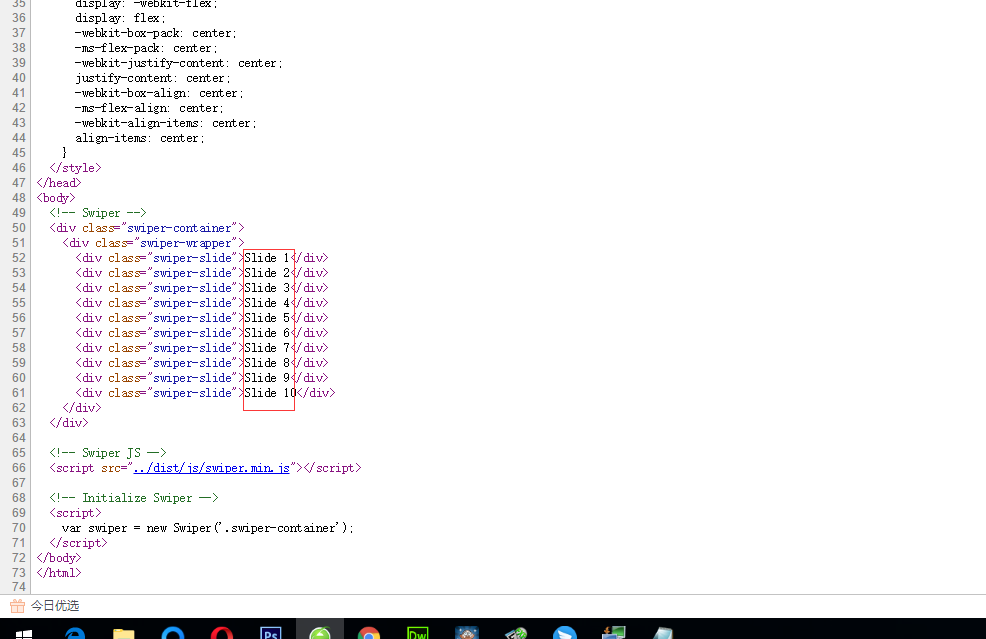The height and width of the screenshot is (639, 986).
Task: Open the swiper.min.js script link
Action: [x=211, y=468]
